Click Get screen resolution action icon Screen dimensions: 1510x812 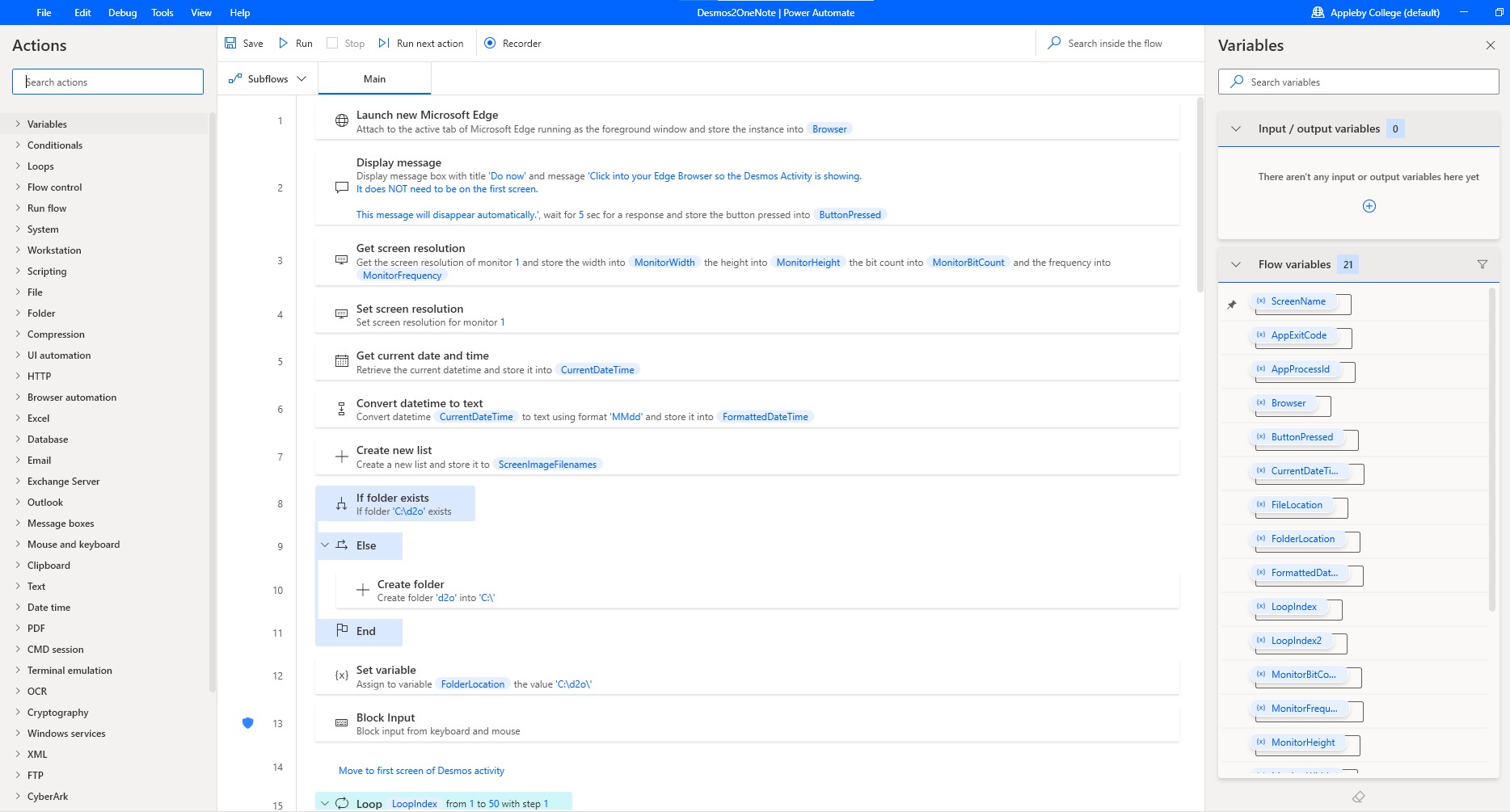point(341,260)
